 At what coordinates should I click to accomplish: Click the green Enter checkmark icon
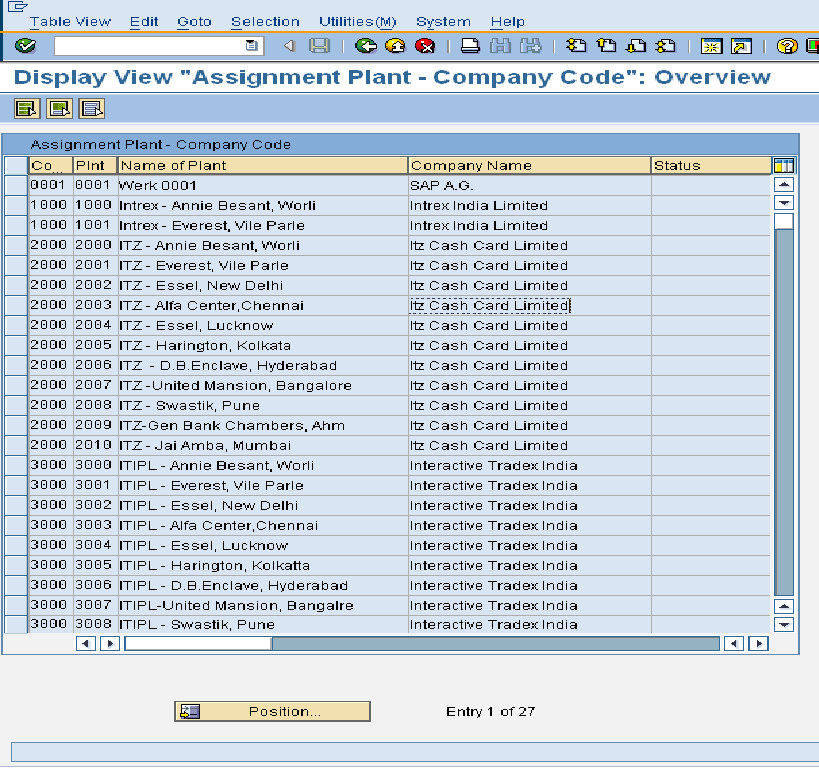(x=25, y=46)
